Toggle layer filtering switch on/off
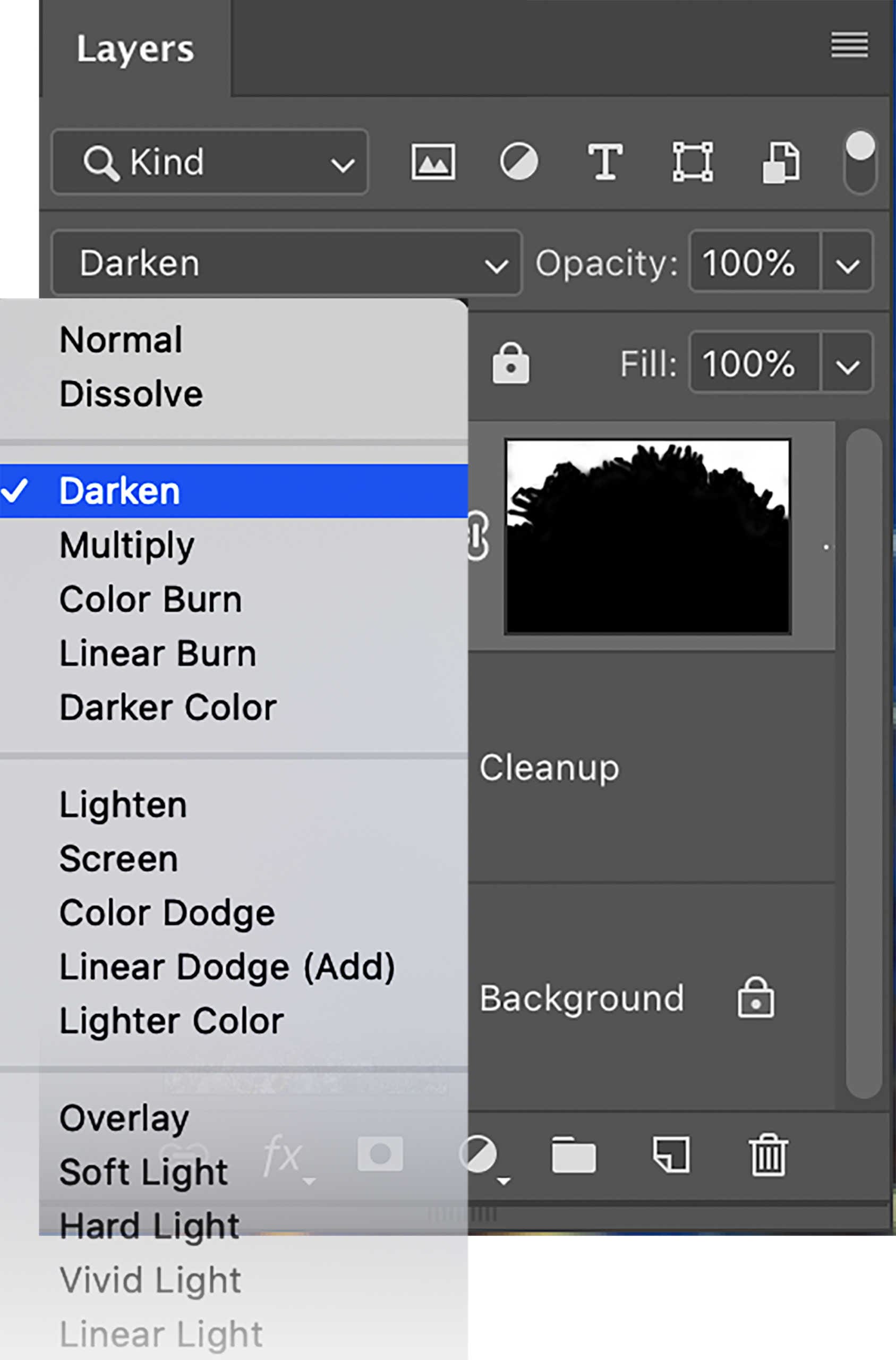The image size is (896, 1360). 859,161
